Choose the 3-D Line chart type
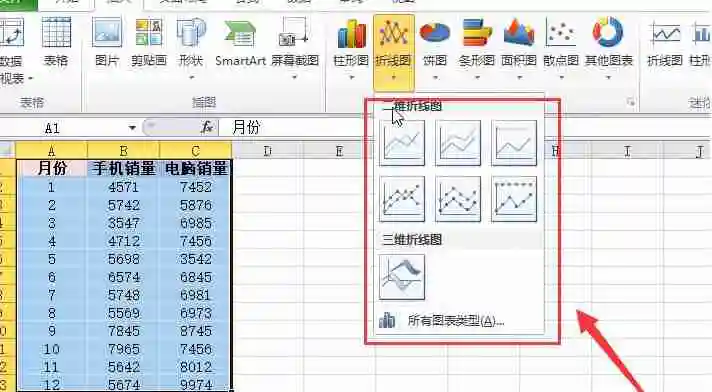 (402, 277)
